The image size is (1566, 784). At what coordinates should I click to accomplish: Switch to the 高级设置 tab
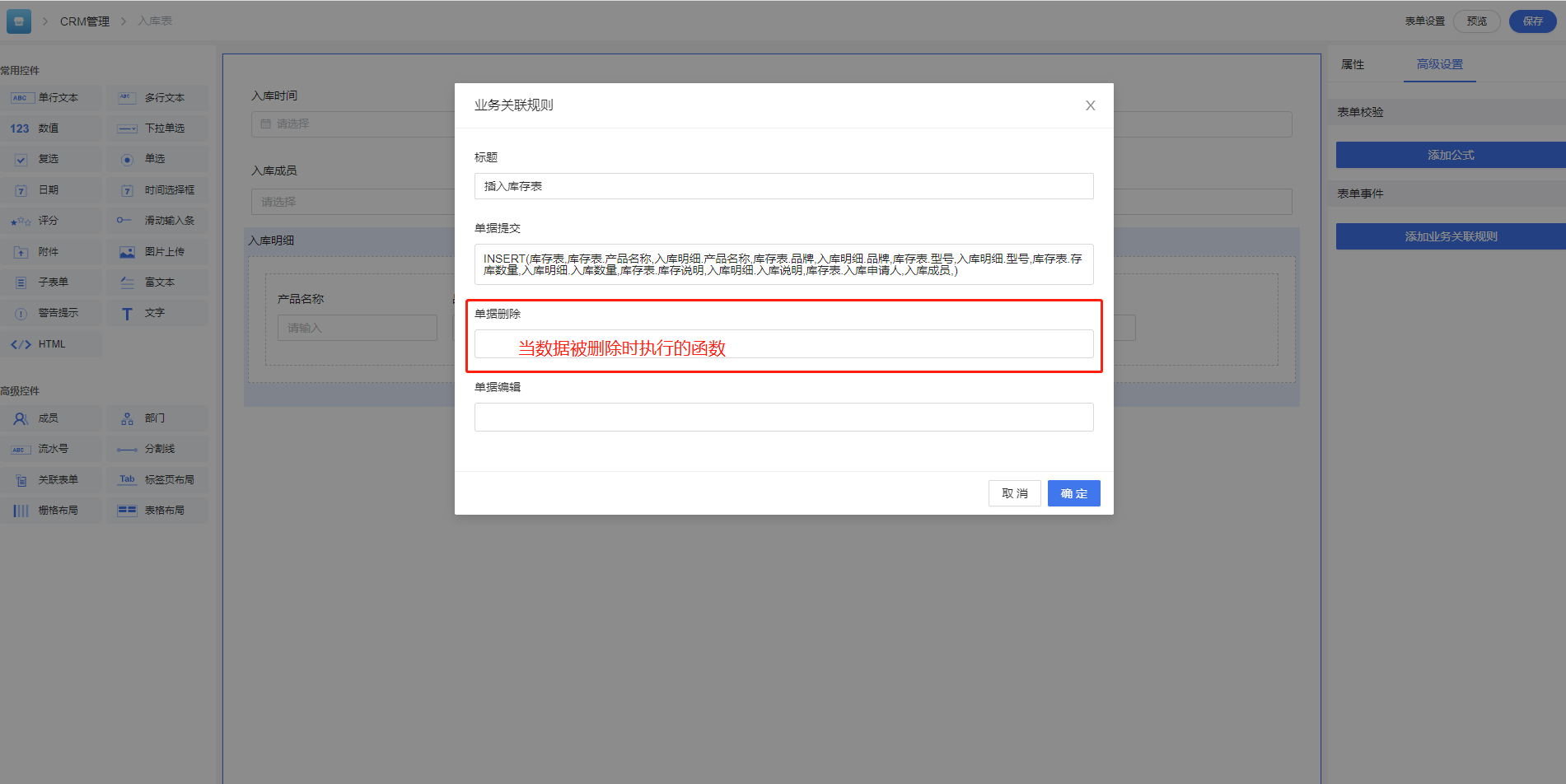click(1440, 64)
